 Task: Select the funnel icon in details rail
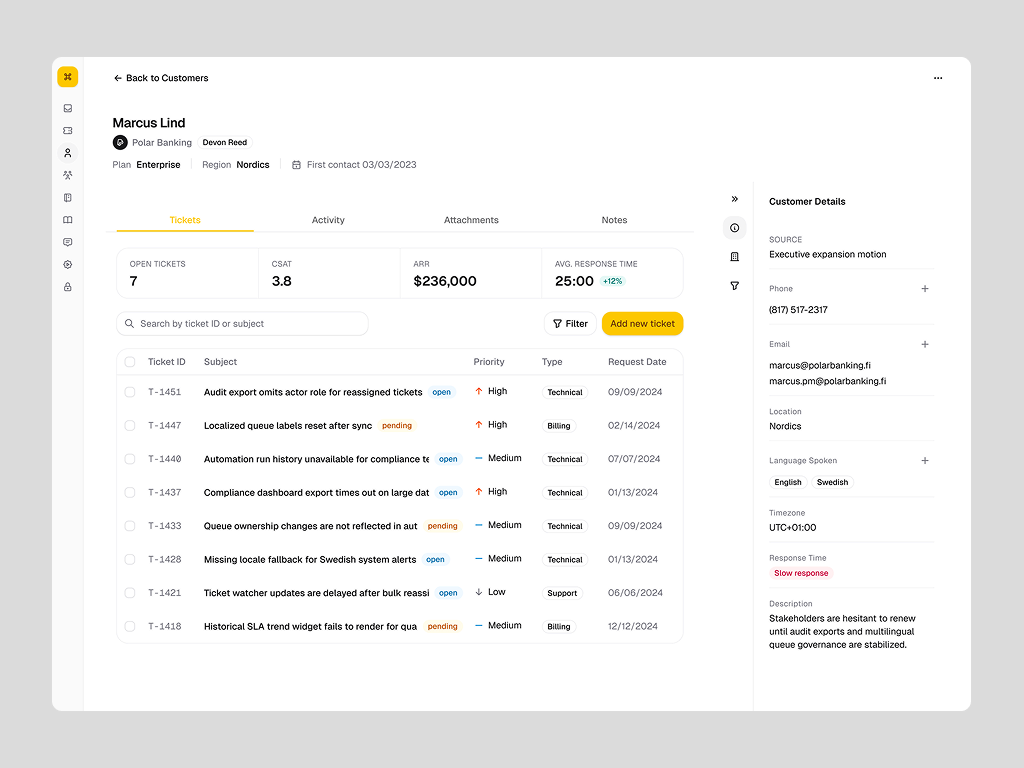coord(735,285)
